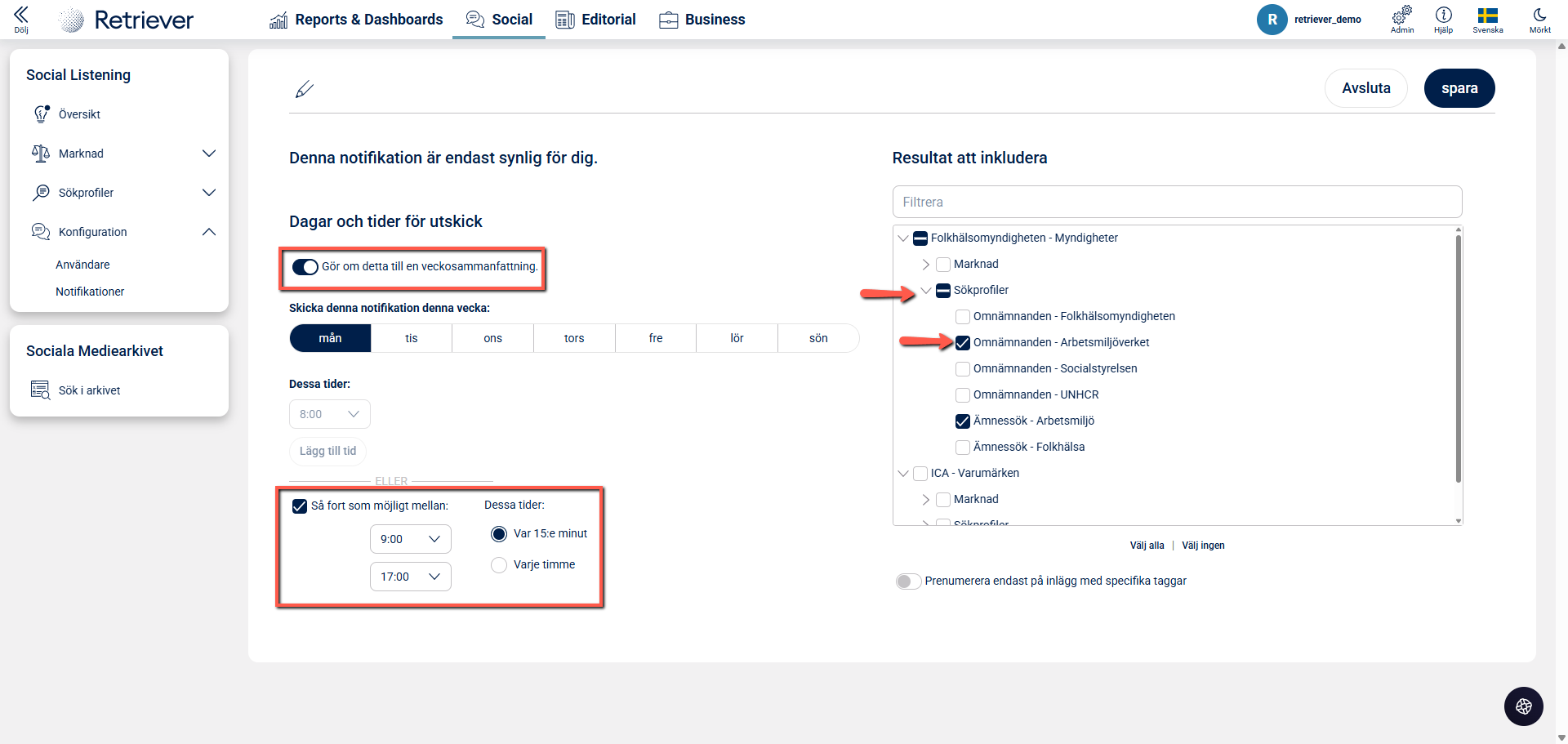Open the 9:00 start time dropdown

point(410,539)
